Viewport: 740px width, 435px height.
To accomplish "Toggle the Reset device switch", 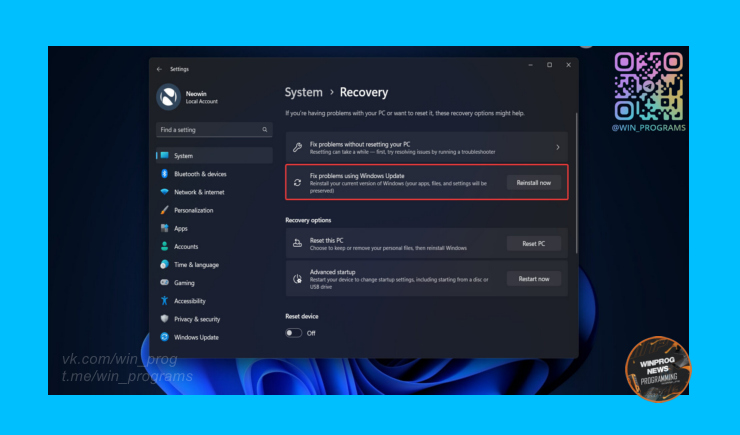I will [x=293, y=333].
